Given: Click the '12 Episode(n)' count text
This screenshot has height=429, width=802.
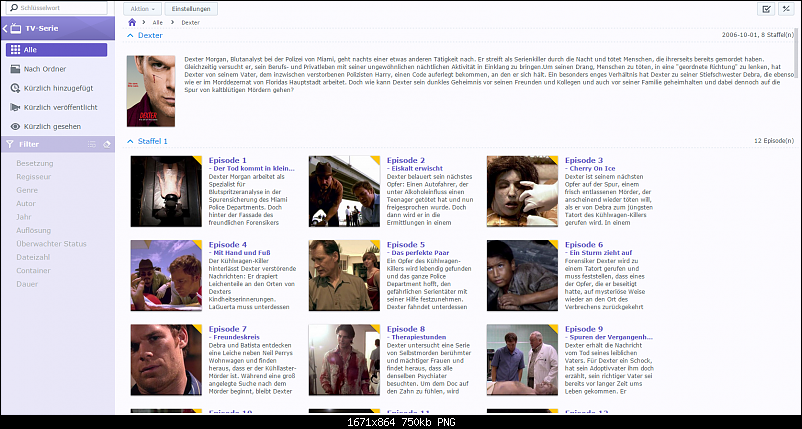Looking at the screenshot, I should 774,141.
